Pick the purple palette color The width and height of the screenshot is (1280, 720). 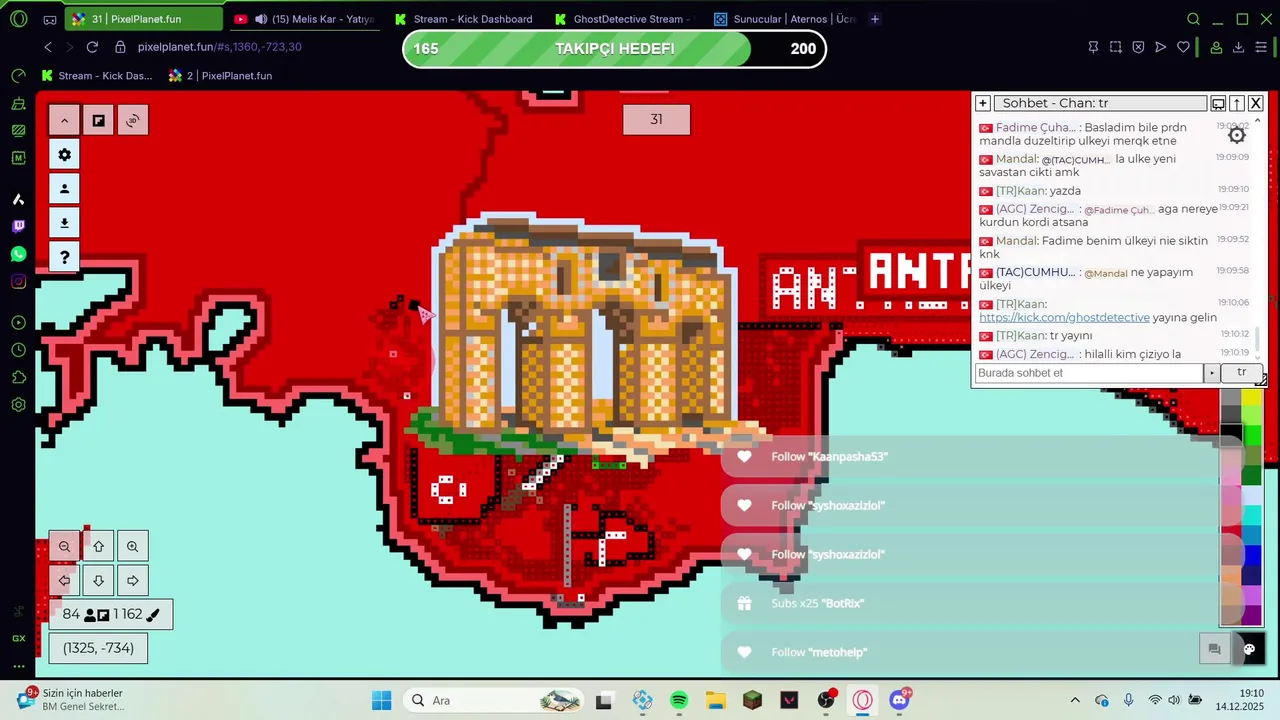pyautogui.click(x=1251, y=613)
